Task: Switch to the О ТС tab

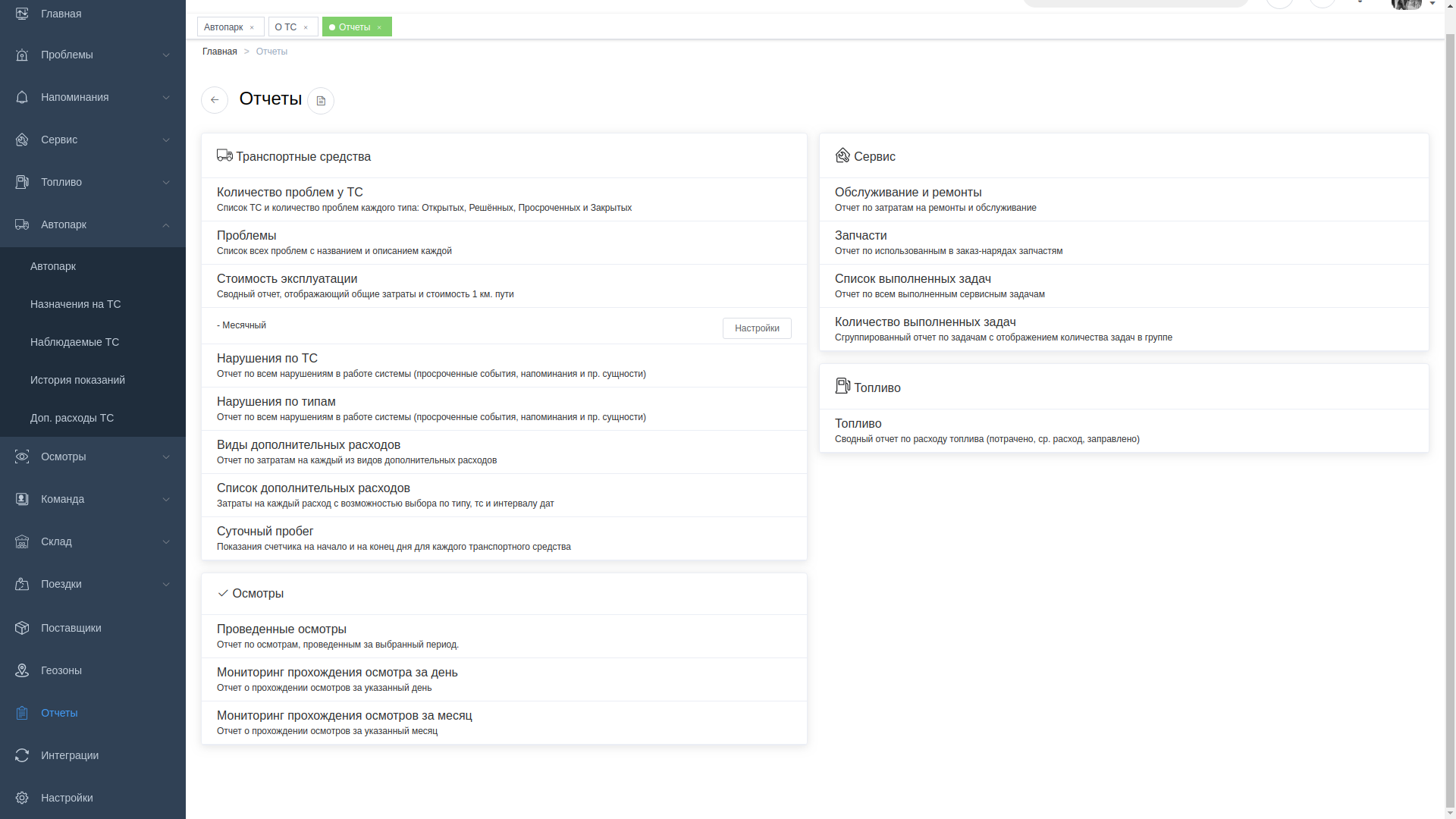Action: [x=286, y=27]
